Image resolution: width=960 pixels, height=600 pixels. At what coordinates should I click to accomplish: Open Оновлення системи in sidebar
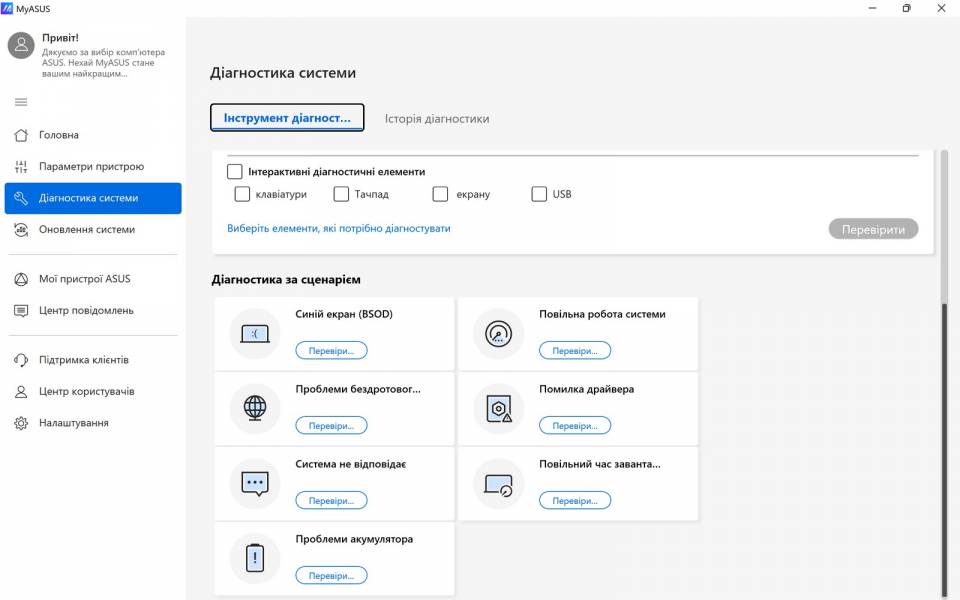86,229
